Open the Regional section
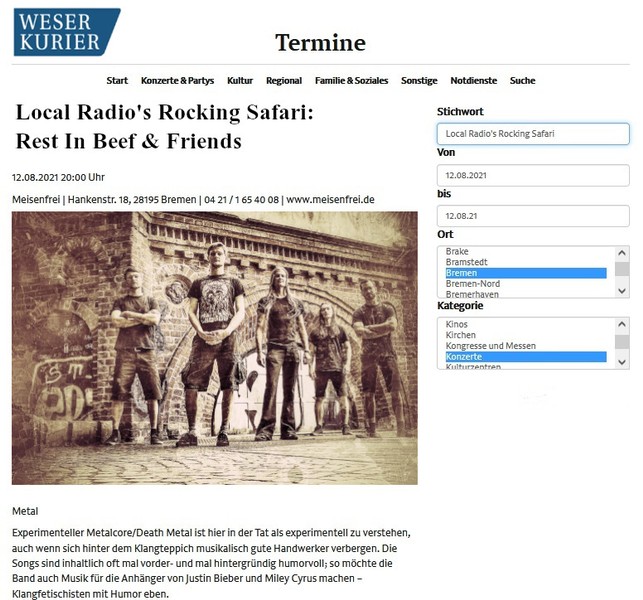Screen dimensions: 643x600 (x=284, y=80)
